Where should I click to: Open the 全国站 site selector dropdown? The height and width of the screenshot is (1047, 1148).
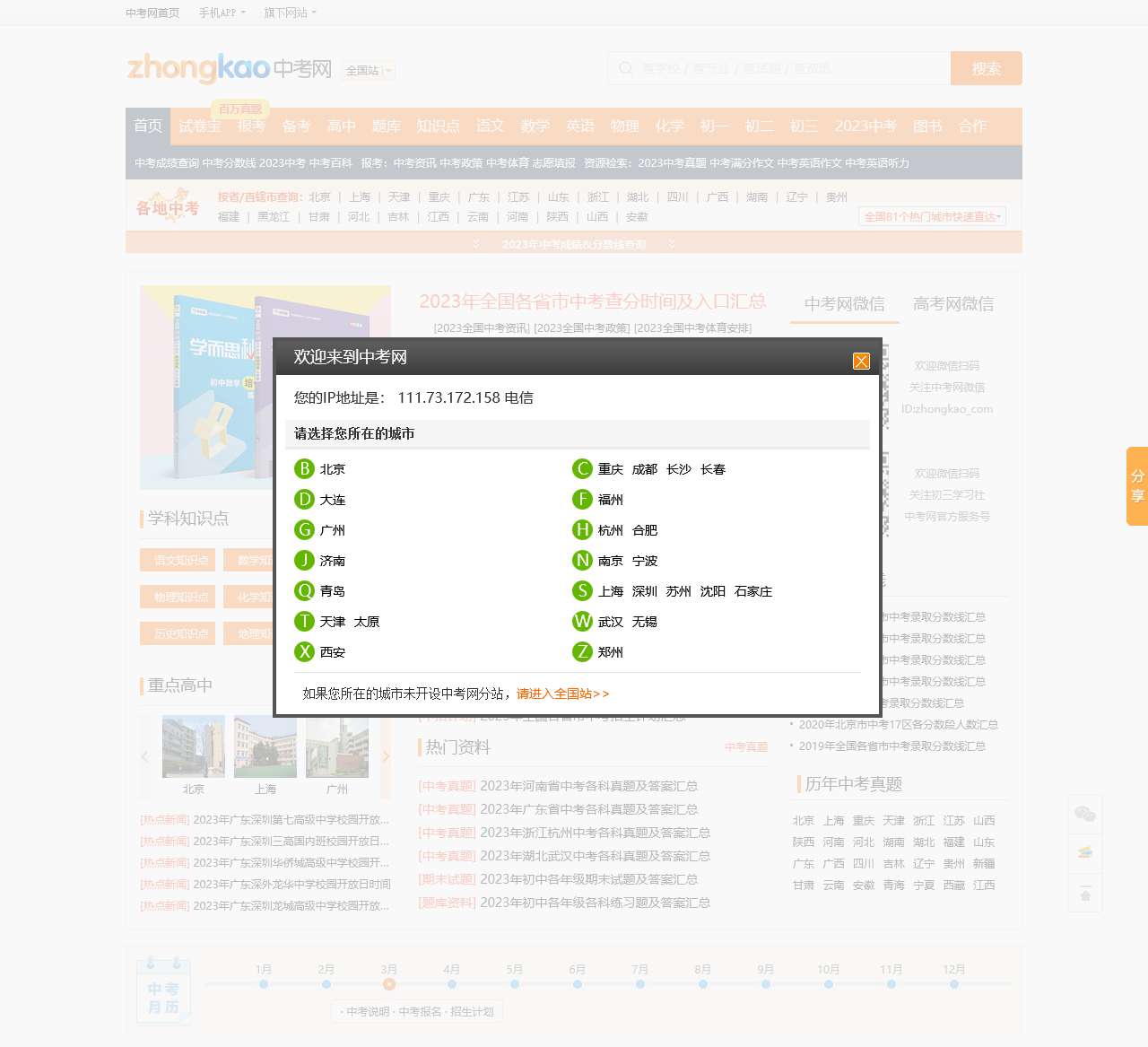[x=369, y=70]
